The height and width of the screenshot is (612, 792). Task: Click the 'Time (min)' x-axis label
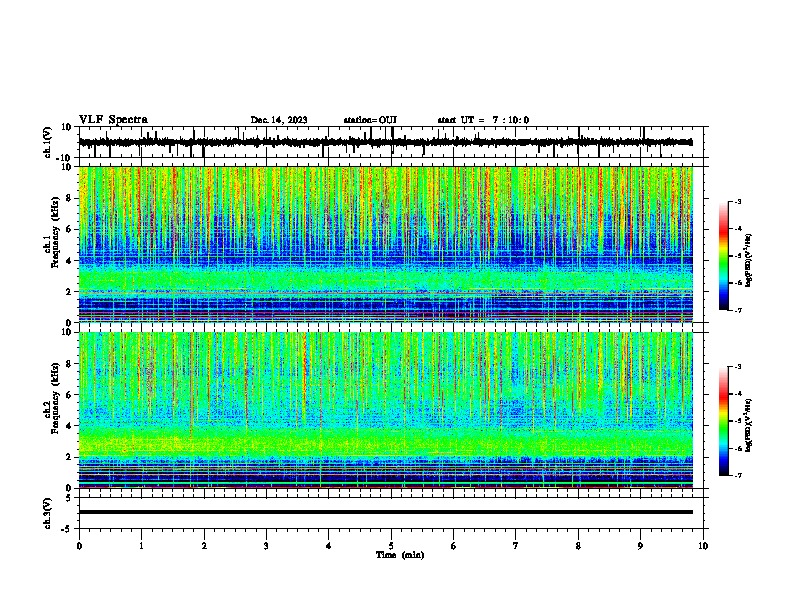[400, 555]
